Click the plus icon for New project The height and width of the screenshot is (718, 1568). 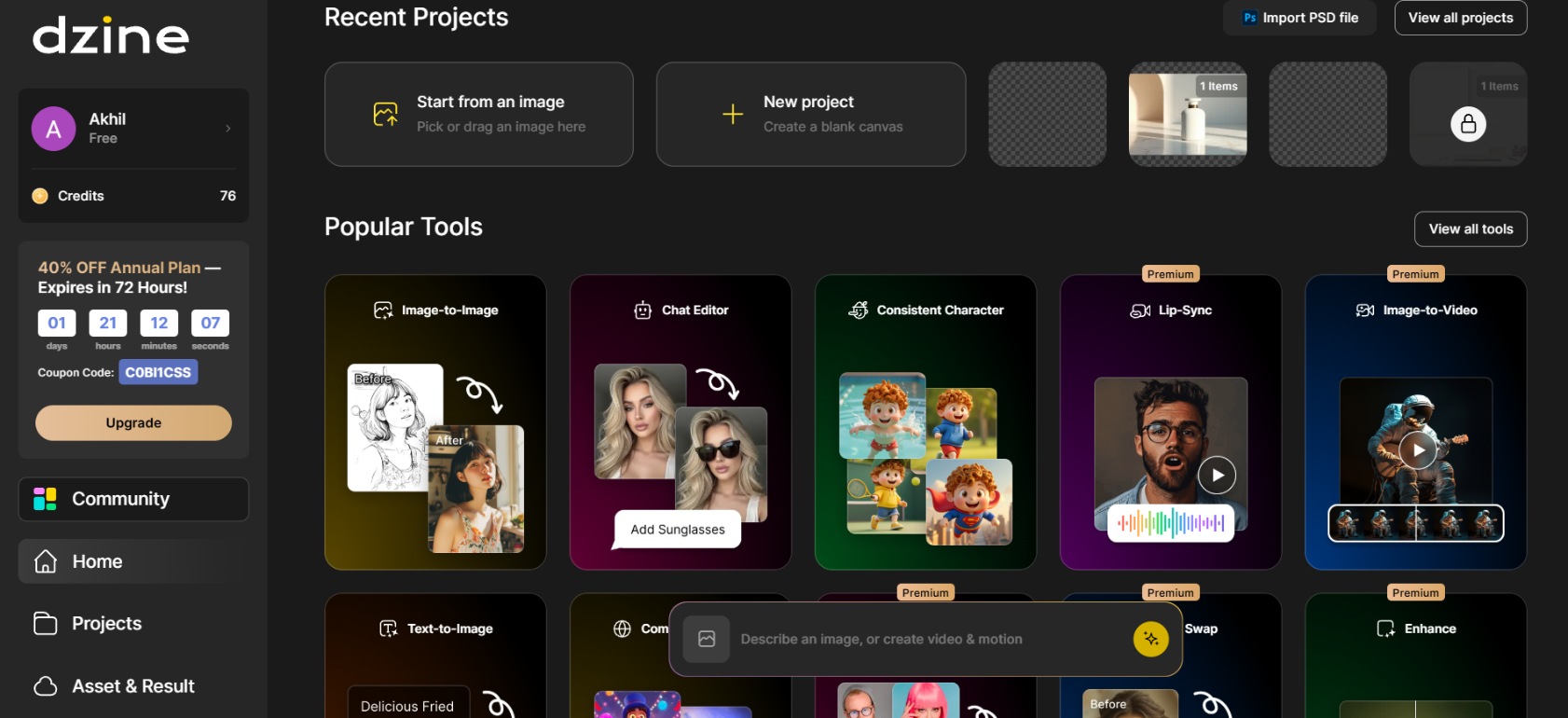733,114
